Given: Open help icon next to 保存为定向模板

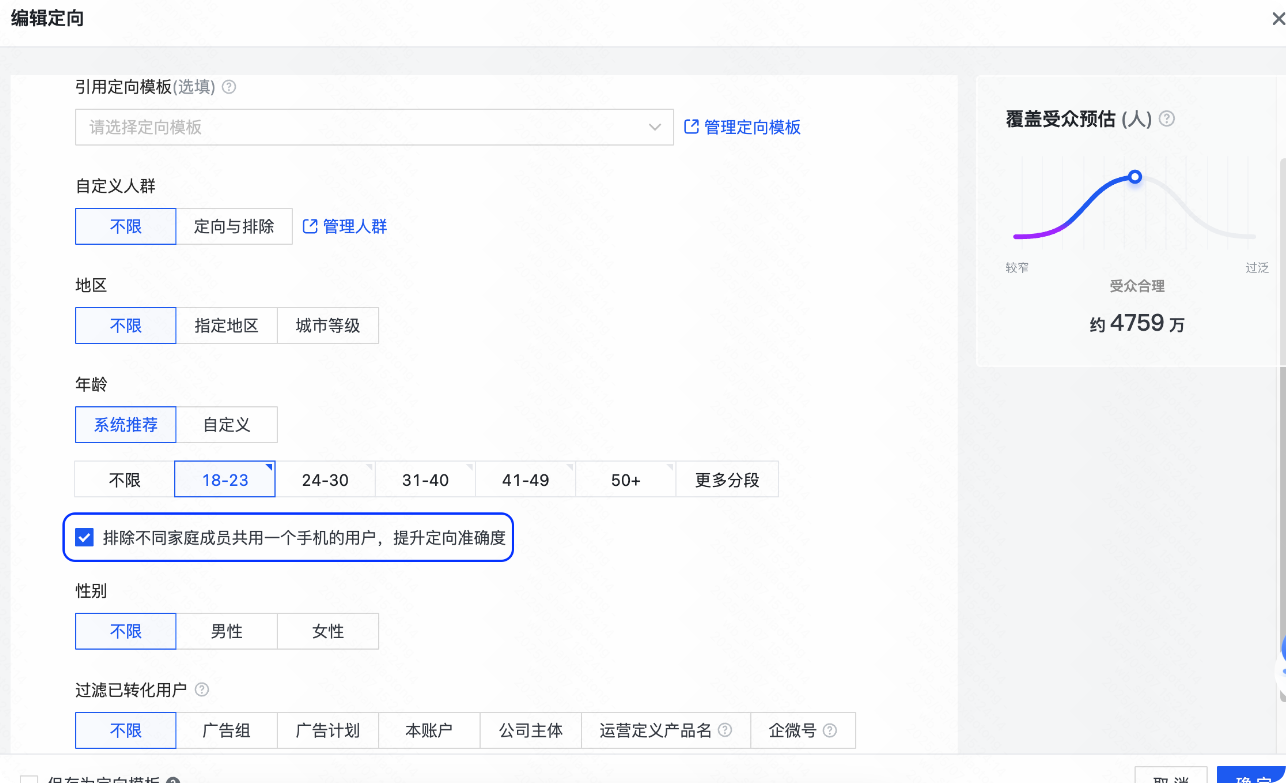Looking at the screenshot, I should [175, 779].
